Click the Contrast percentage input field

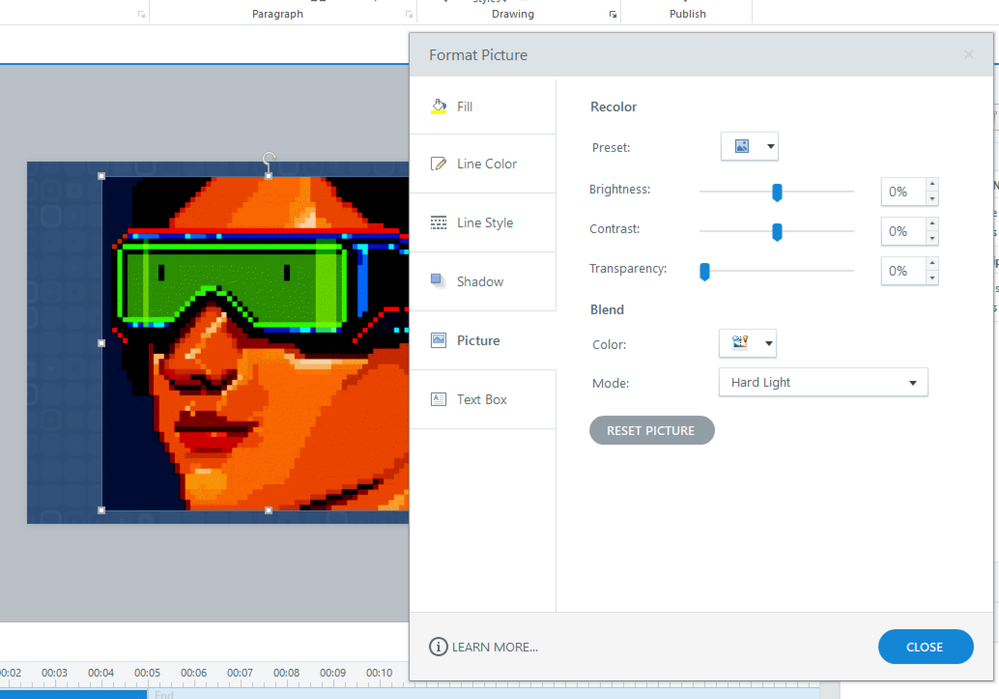click(x=901, y=231)
